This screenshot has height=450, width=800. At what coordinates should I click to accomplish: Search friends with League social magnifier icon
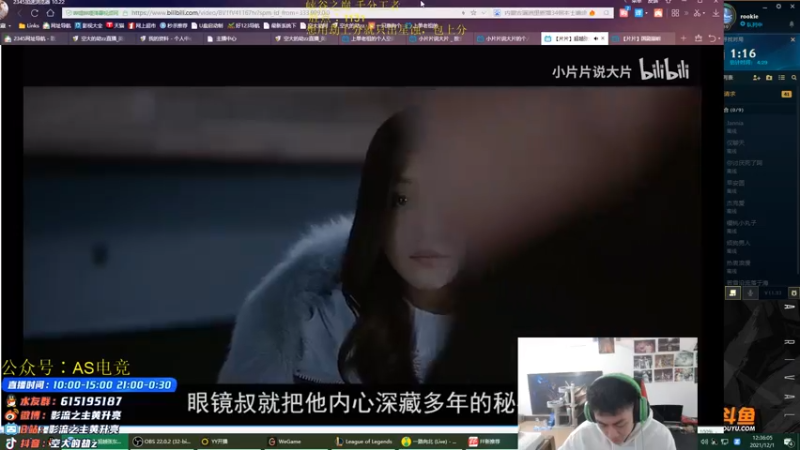click(794, 78)
